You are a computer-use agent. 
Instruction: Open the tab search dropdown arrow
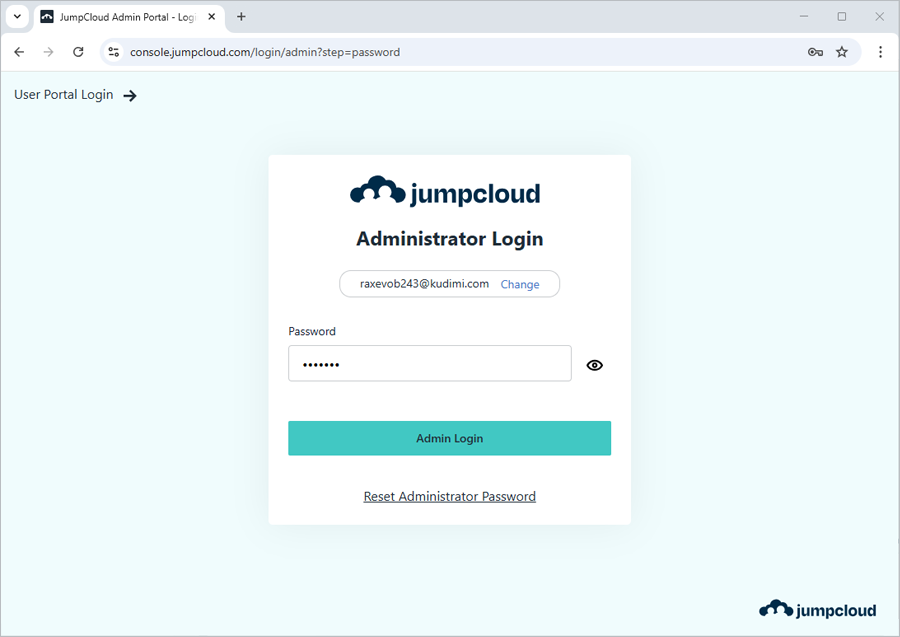tap(17, 17)
